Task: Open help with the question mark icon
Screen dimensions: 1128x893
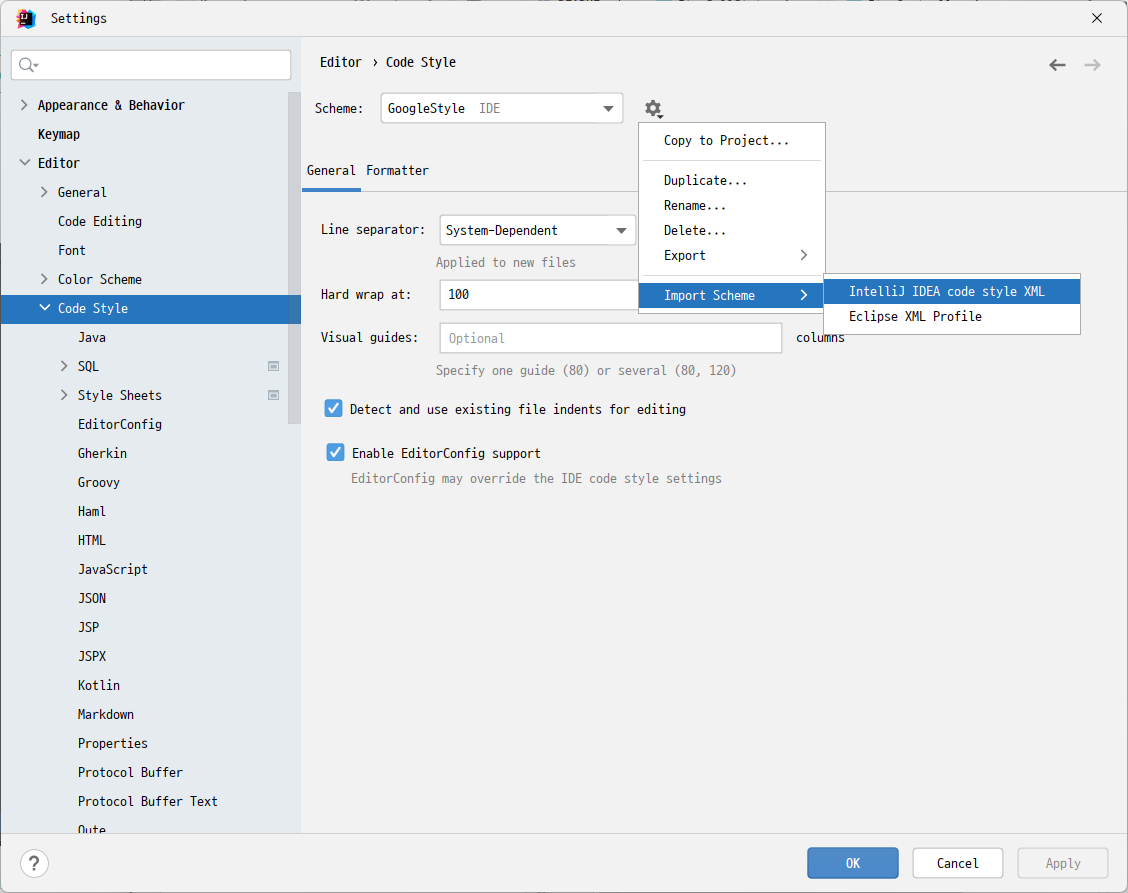Action: click(x=35, y=863)
